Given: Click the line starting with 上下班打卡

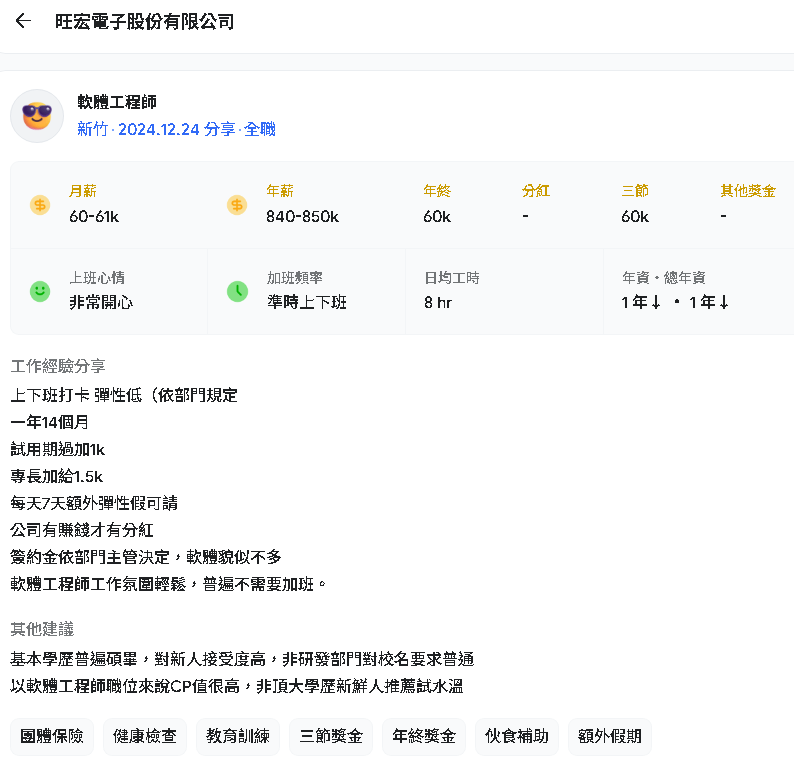Looking at the screenshot, I should [x=124, y=395].
